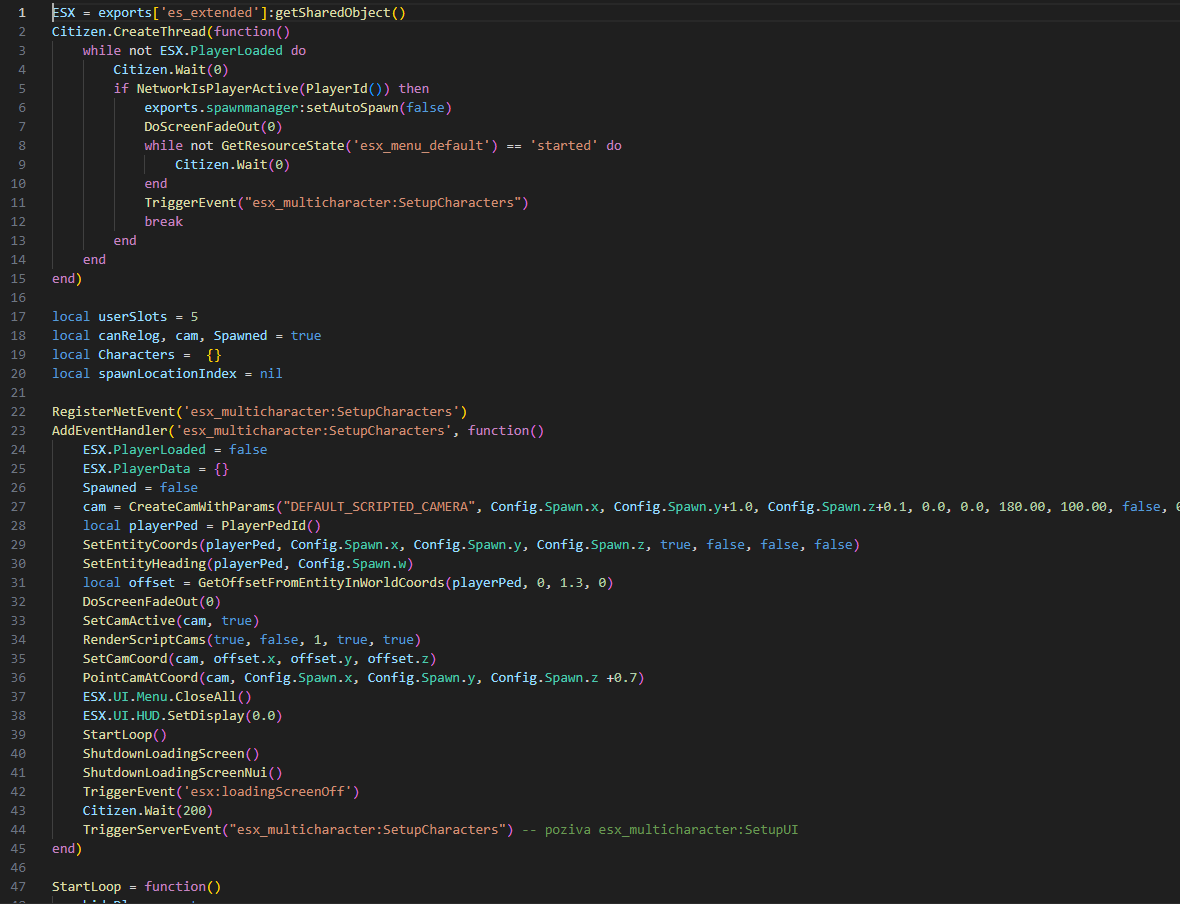Image resolution: width=1180 pixels, height=904 pixels.
Task: Click the break keyword on line 12
Action: [x=163, y=222]
